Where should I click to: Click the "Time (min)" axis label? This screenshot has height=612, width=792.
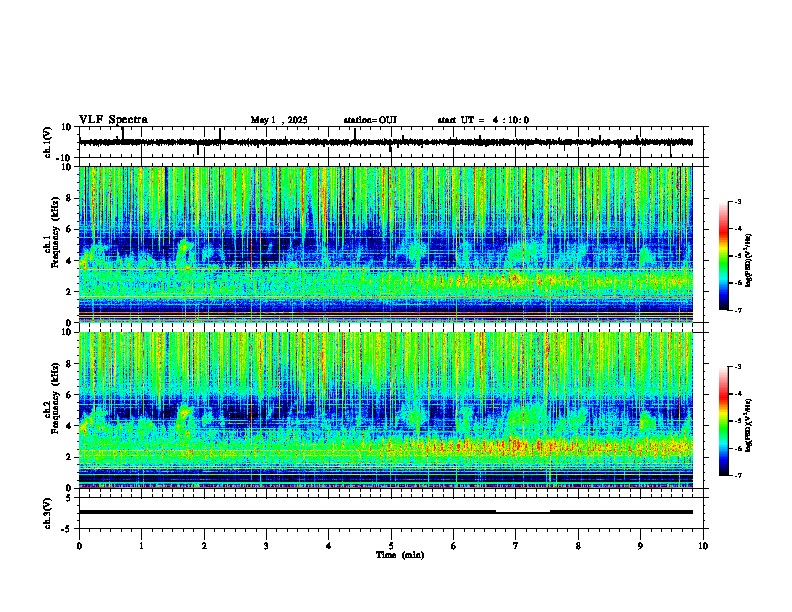[x=400, y=555]
